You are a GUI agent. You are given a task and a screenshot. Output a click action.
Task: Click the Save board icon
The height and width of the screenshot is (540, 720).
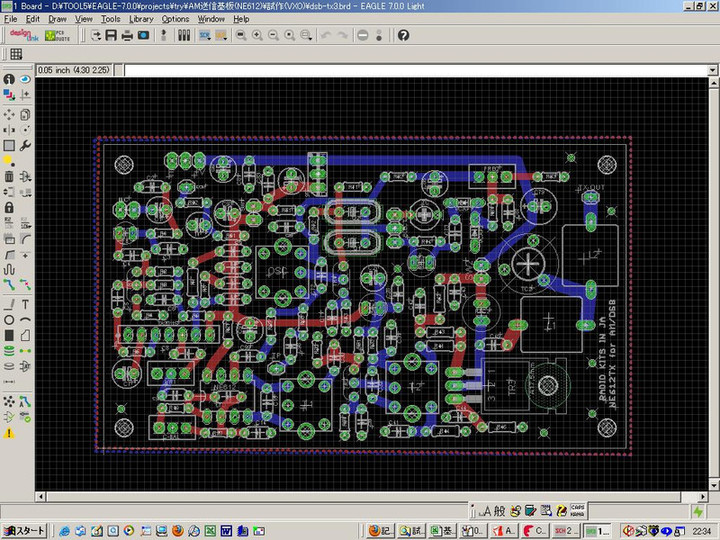(x=111, y=35)
